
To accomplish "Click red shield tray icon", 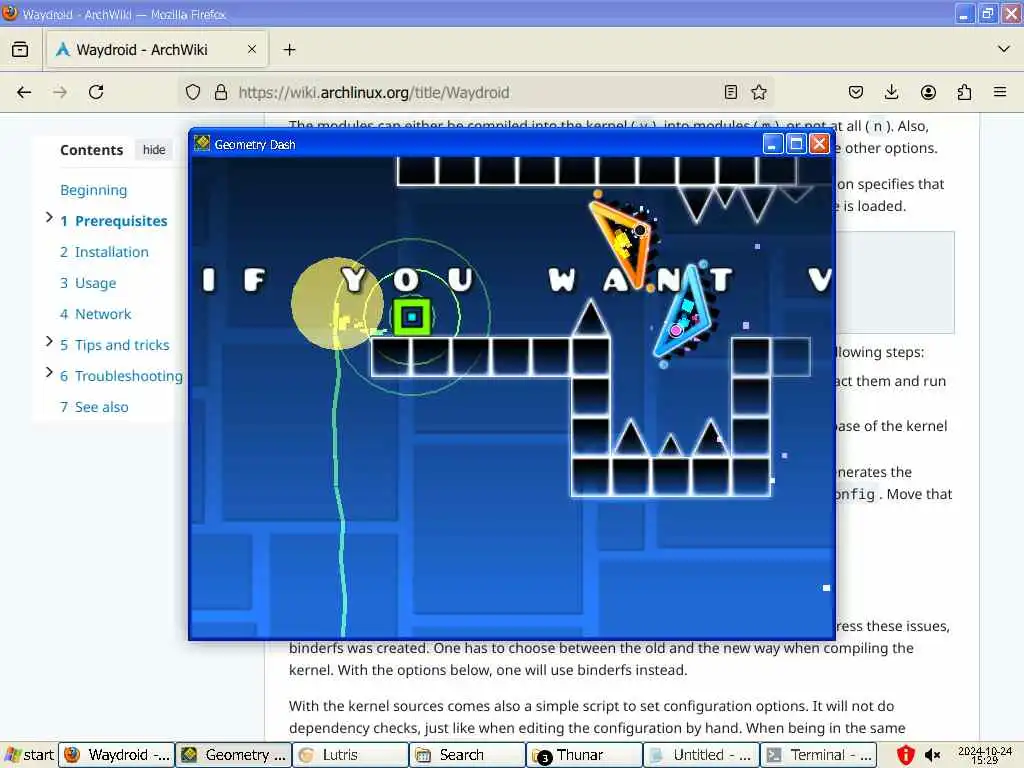I will tap(905, 755).
